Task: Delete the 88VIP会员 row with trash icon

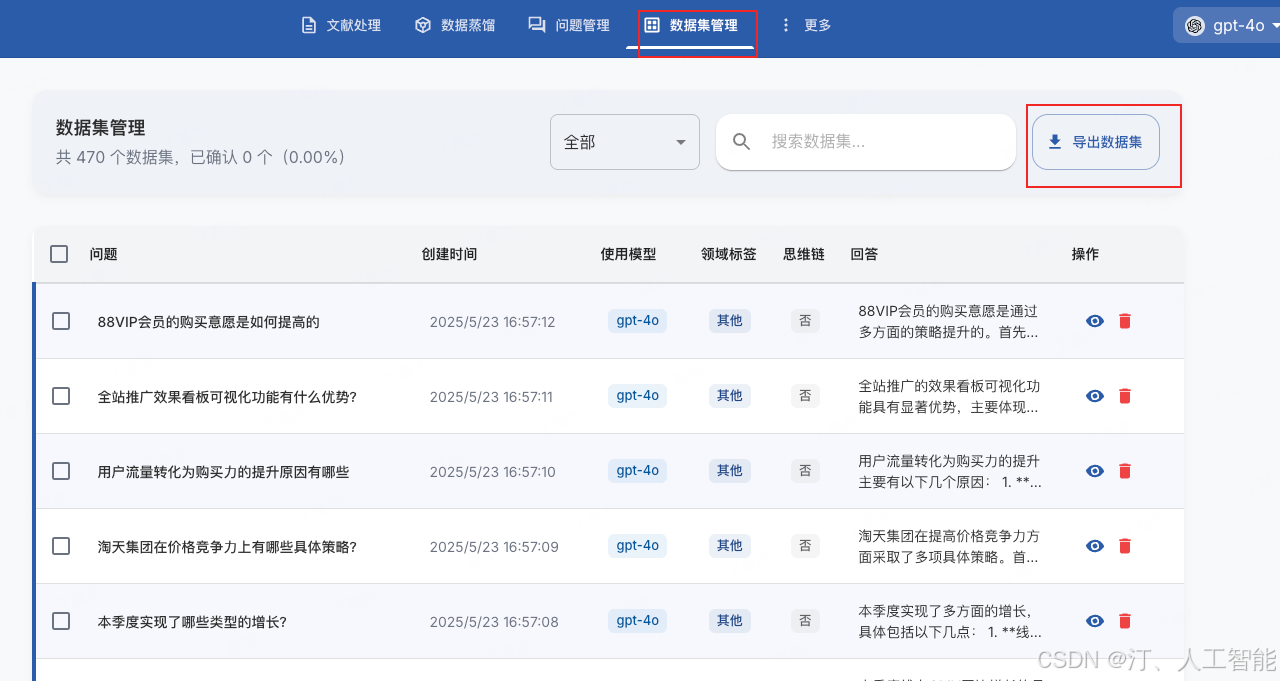Action: pyautogui.click(x=1125, y=321)
